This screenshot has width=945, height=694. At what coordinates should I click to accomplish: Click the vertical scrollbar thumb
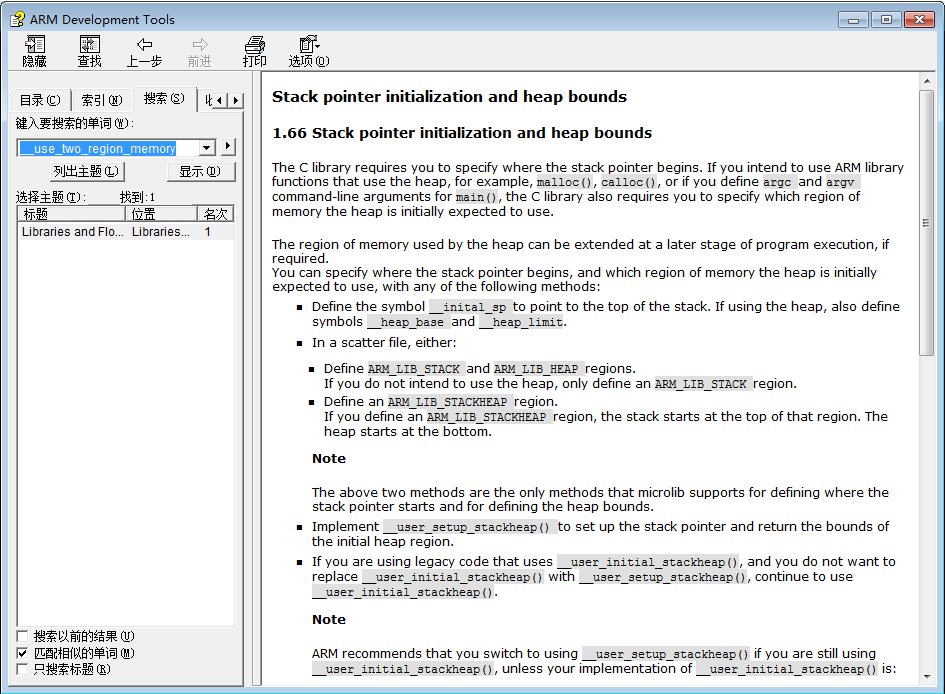coord(926,223)
